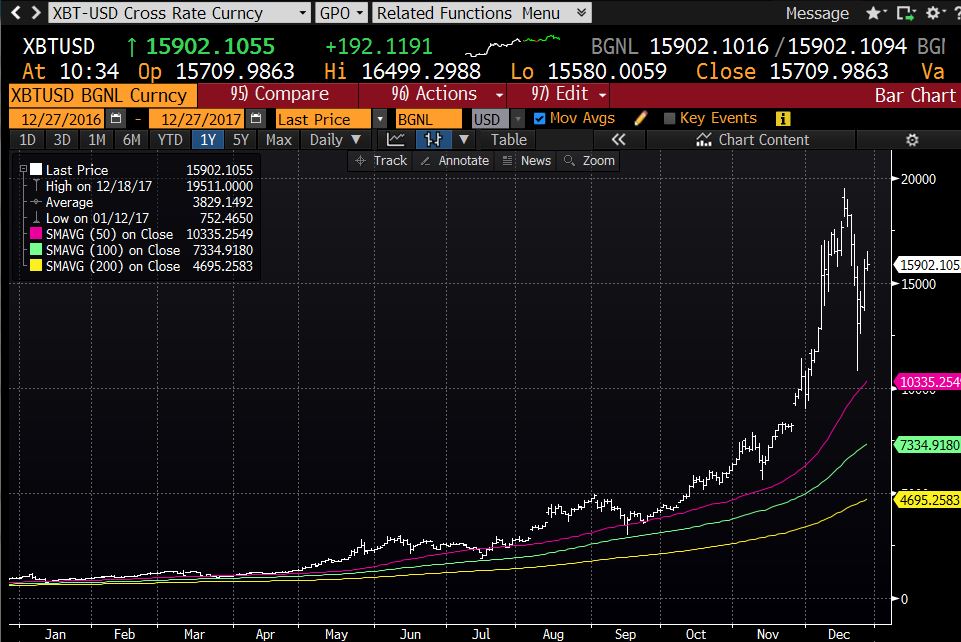Open the USD currency dropdown

(x=517, y=119)
